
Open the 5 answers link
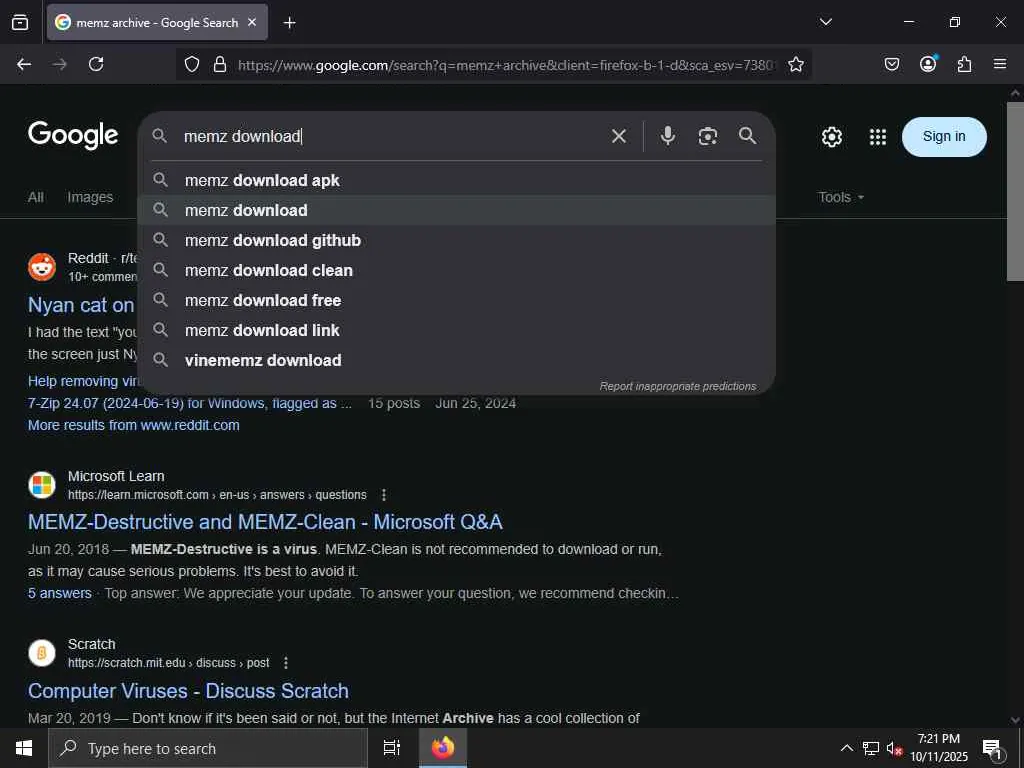(x=59, y=593)
